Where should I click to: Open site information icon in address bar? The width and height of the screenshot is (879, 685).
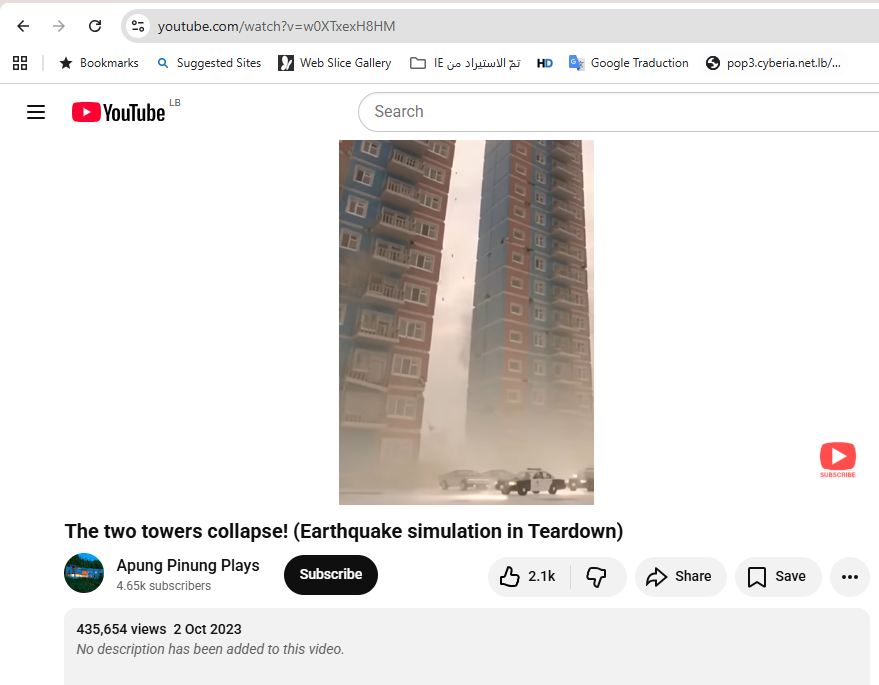tap(138, 26)
